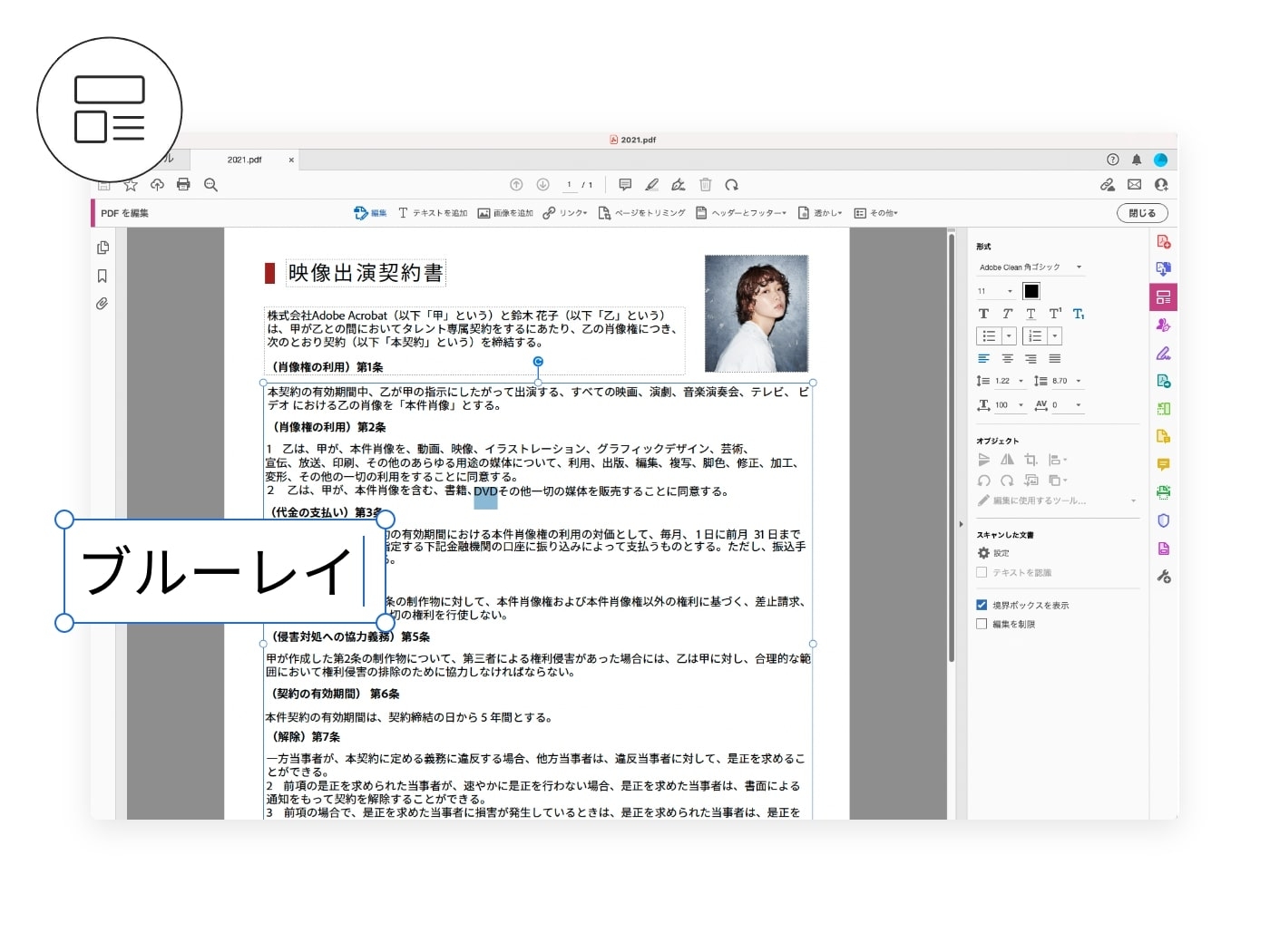This screenshot has width=1270, height=952.
Task: Toggle numbered list formatting
Action: click(1035, 335)
